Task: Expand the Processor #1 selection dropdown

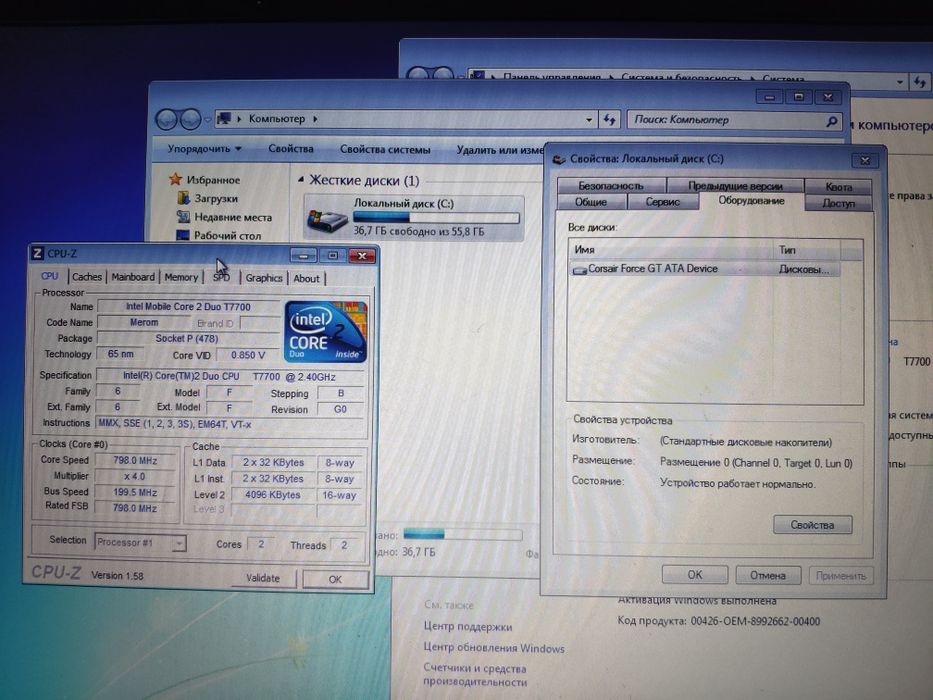Action: (179, 543)
